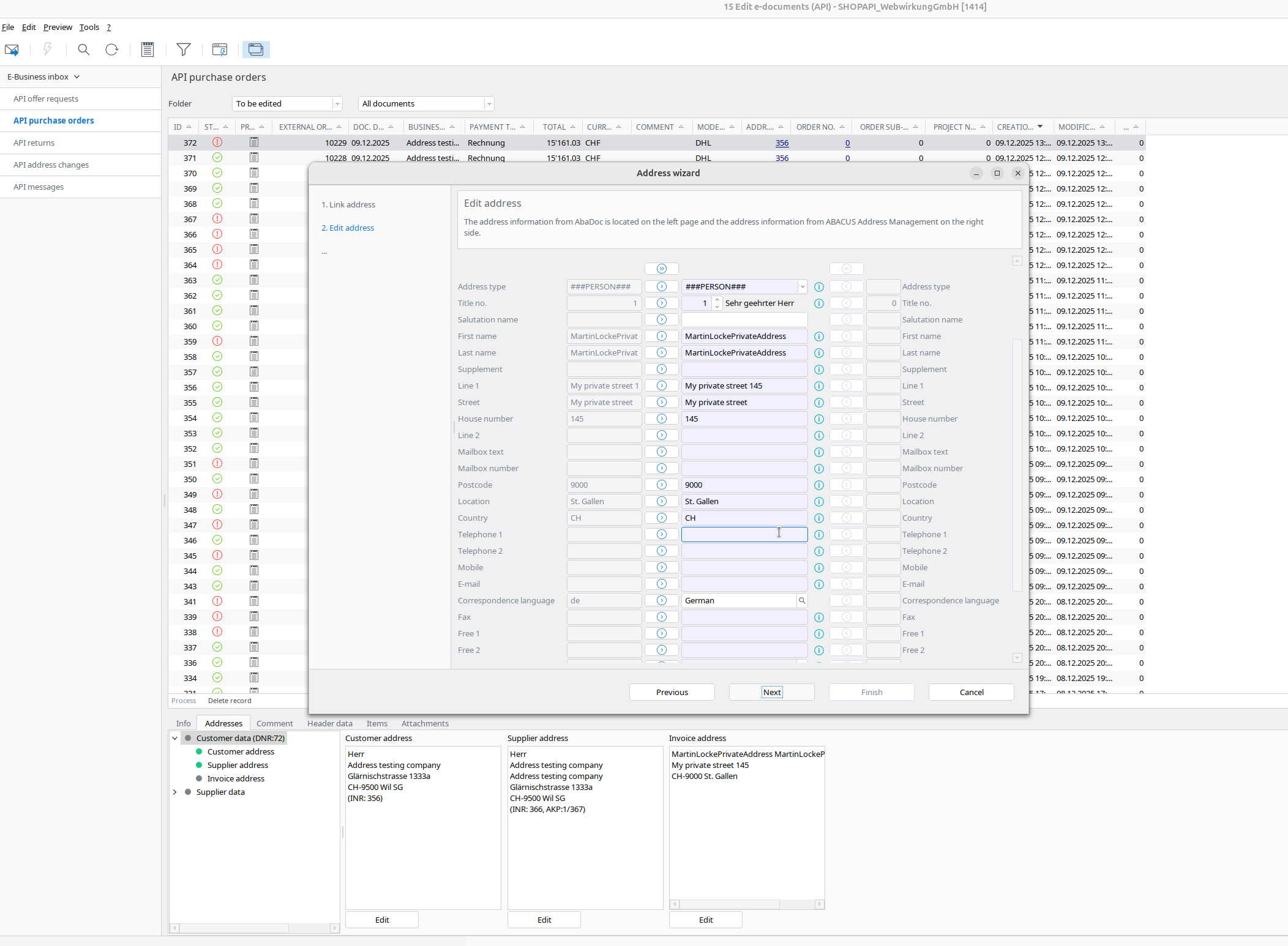
Task: Expand the Supplier data tree node
Action: point(175,792)
